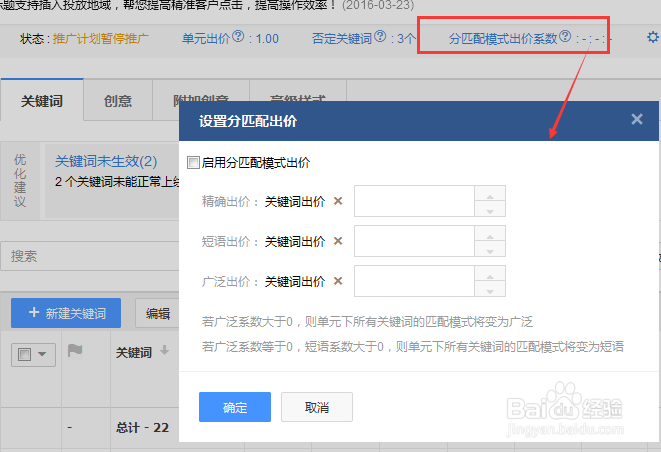Switch to the 创意 tab
The height and width of the screenshot is (452, 661).
[x=118, y=100]
